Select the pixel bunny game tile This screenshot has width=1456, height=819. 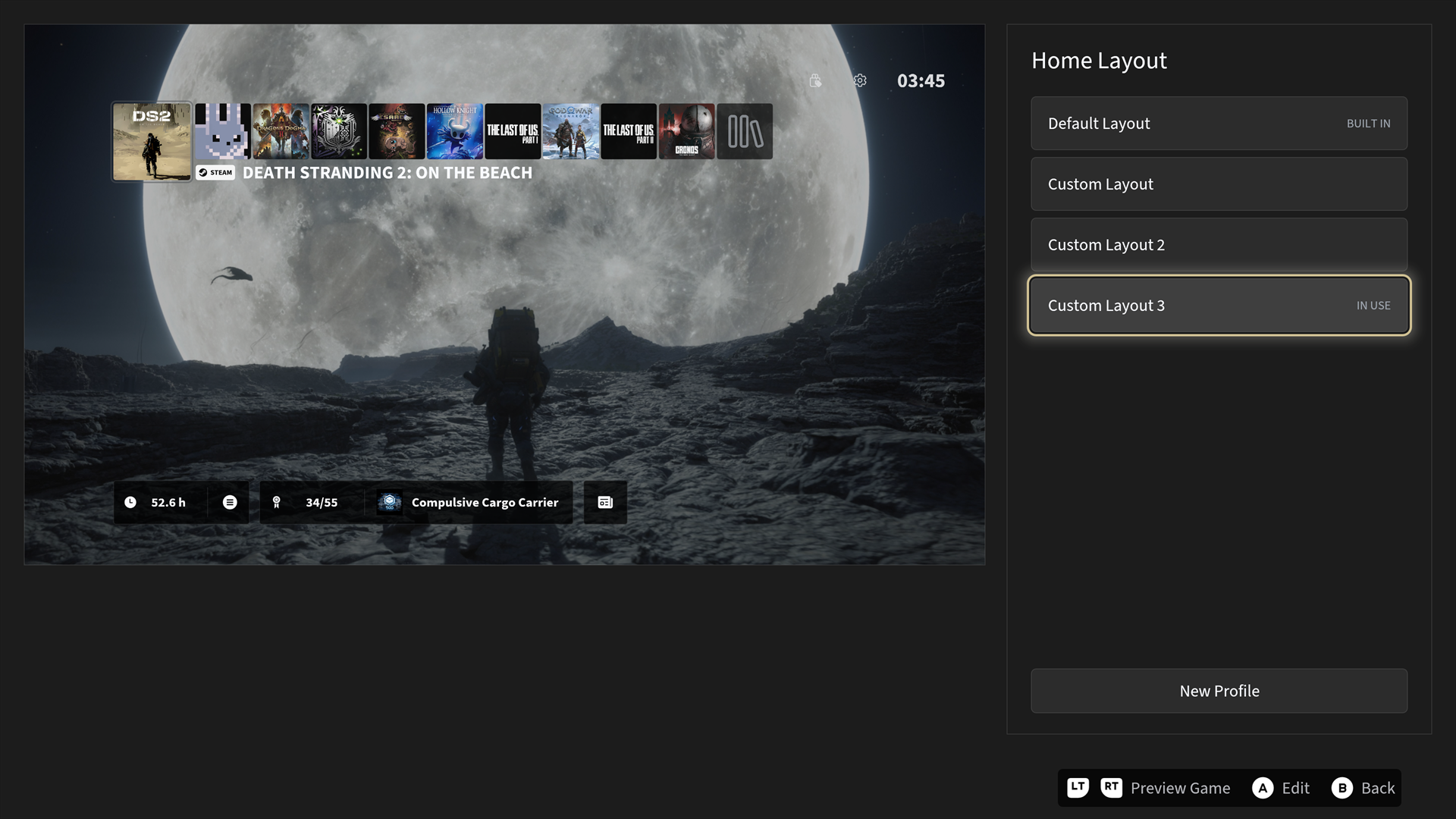click(x=222, y=131)
